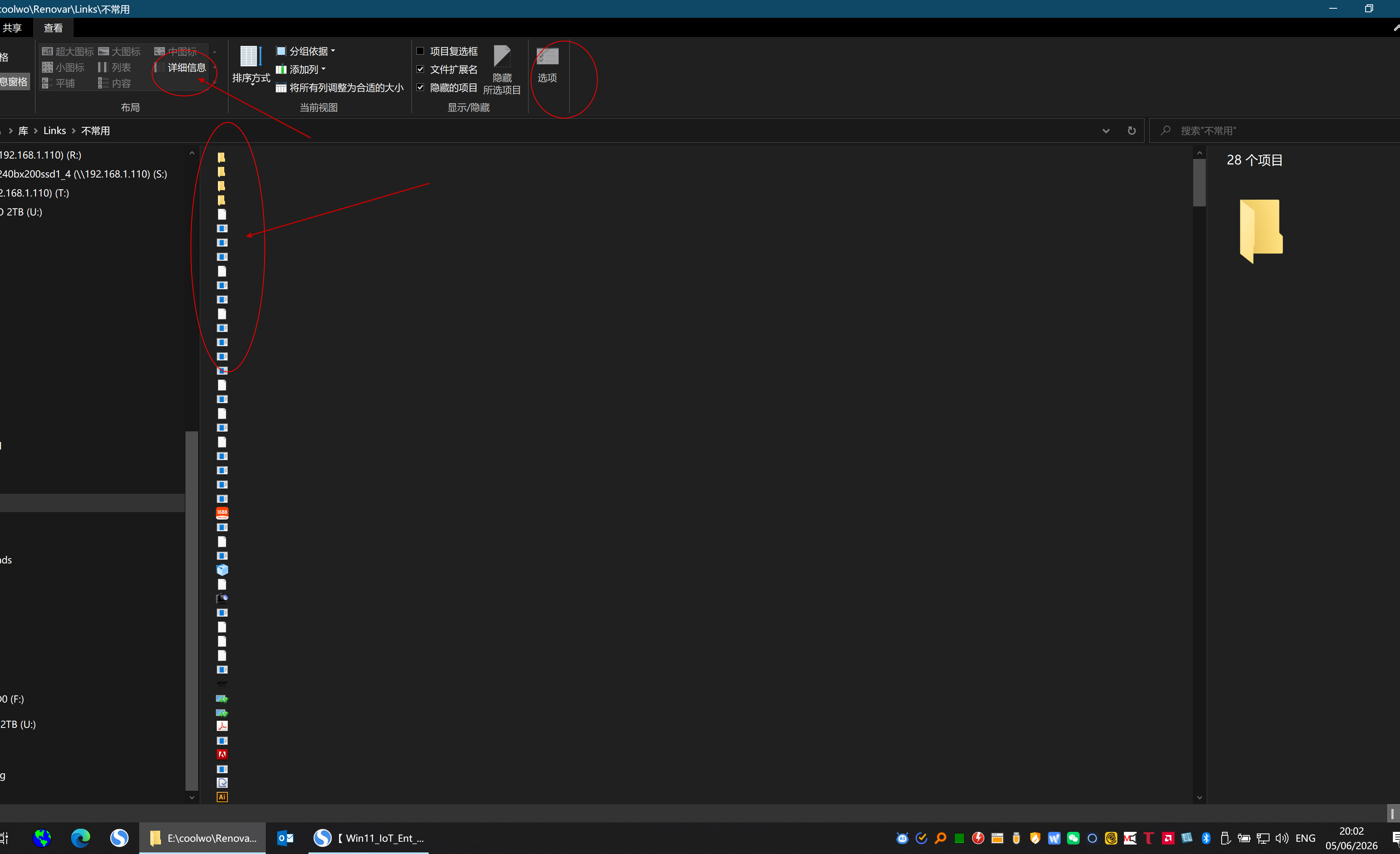Screen dimensions: 1400x854
Task: Click the ENG language indicator
Action: (1305, 838)
